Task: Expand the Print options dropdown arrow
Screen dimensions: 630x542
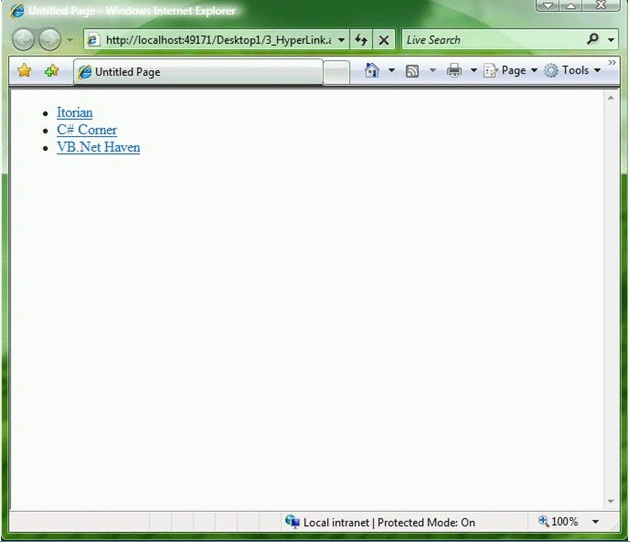Action: (474, 70)
